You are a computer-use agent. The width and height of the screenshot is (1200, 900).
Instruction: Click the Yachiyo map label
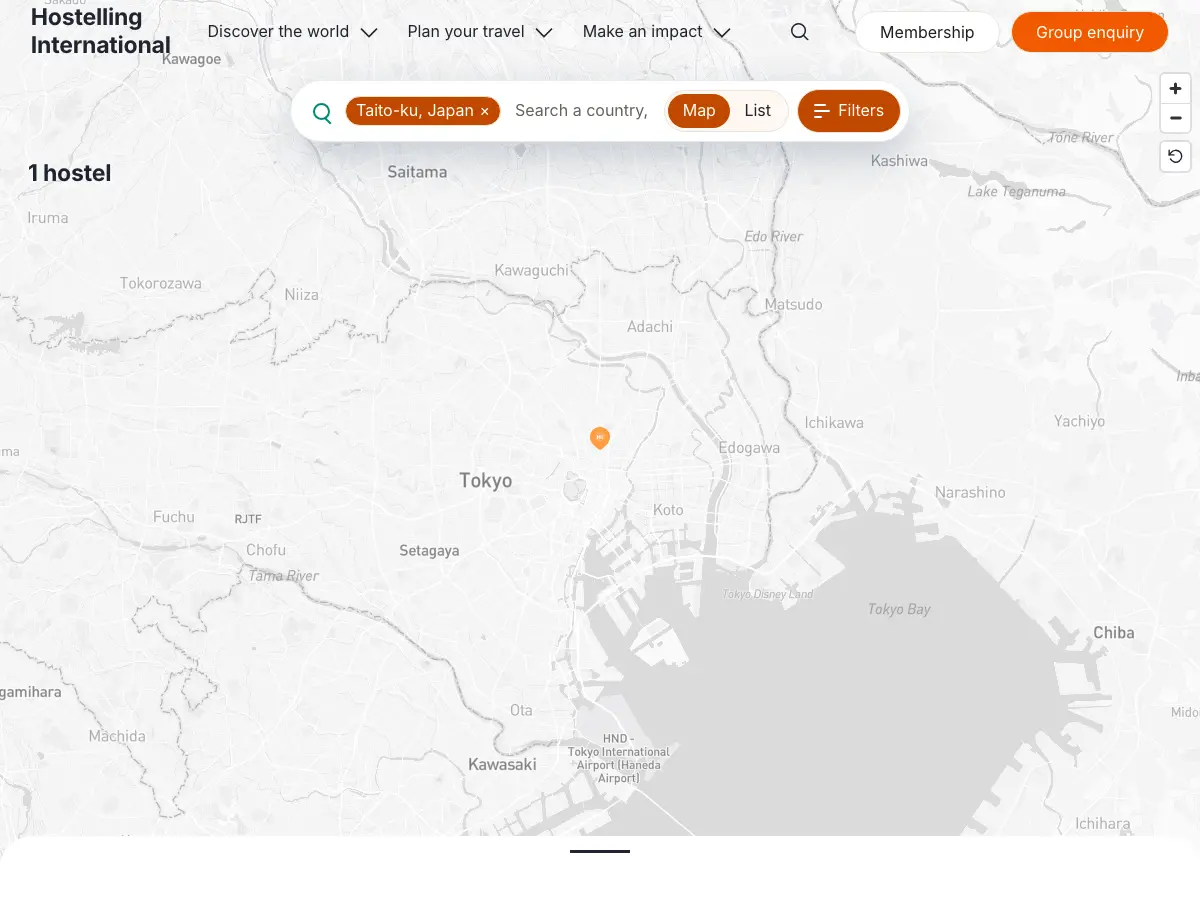[1079, 422]
